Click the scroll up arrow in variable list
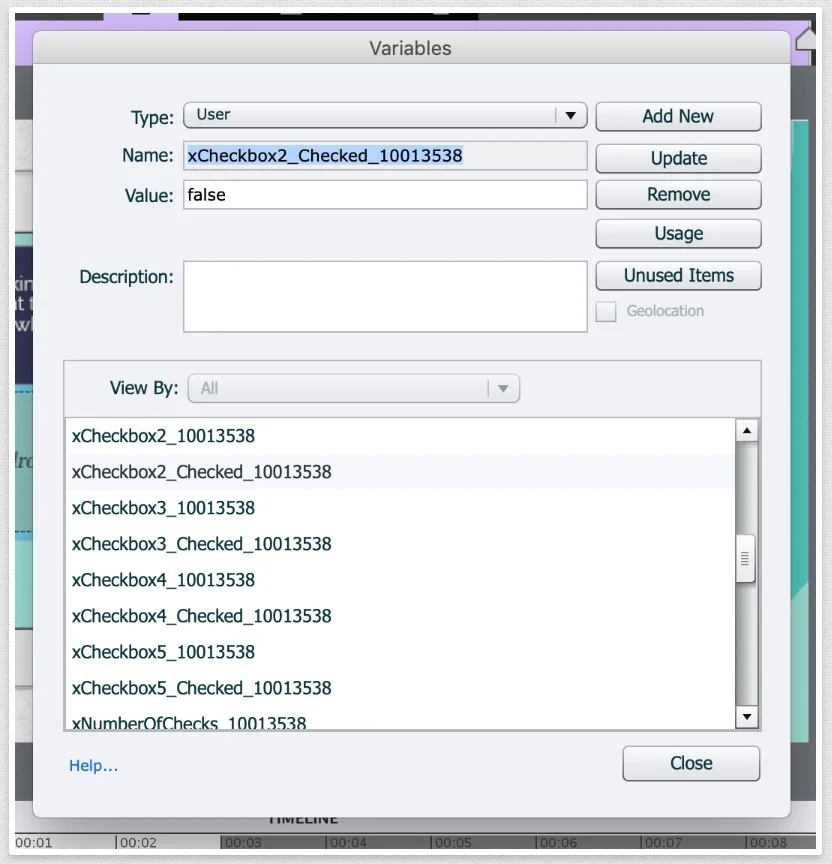832x864 pixels. tap(746, 431)
